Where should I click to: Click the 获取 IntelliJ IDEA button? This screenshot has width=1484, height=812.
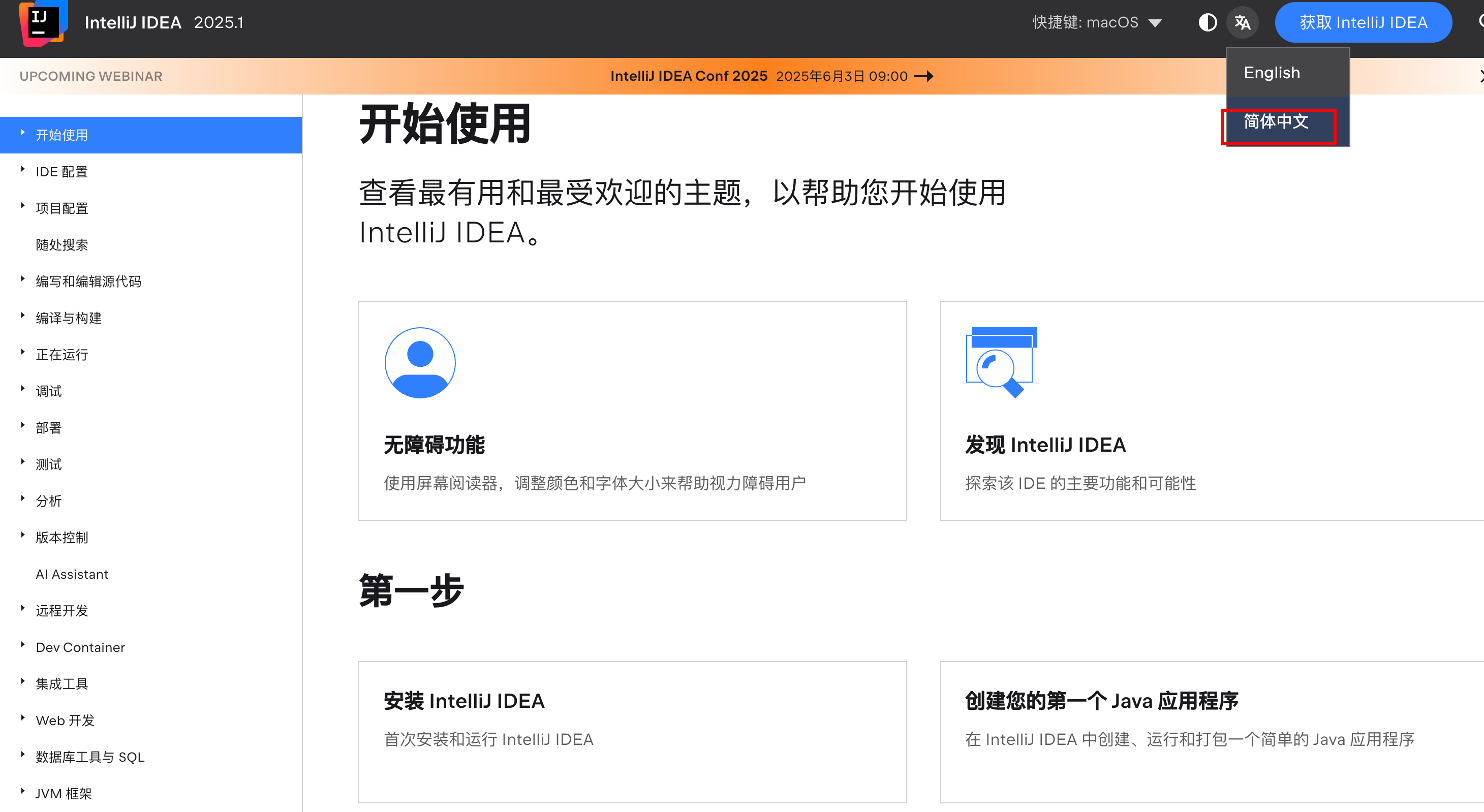pos(1363,22)
